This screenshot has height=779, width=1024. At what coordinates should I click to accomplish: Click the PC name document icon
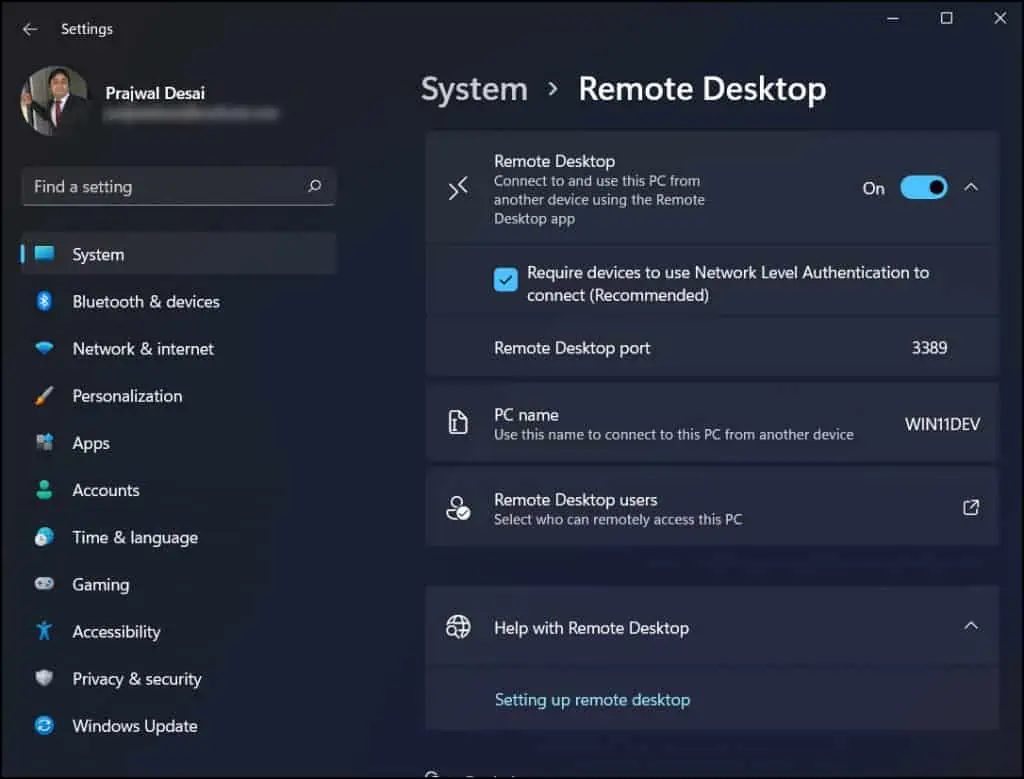coord(458,422)
